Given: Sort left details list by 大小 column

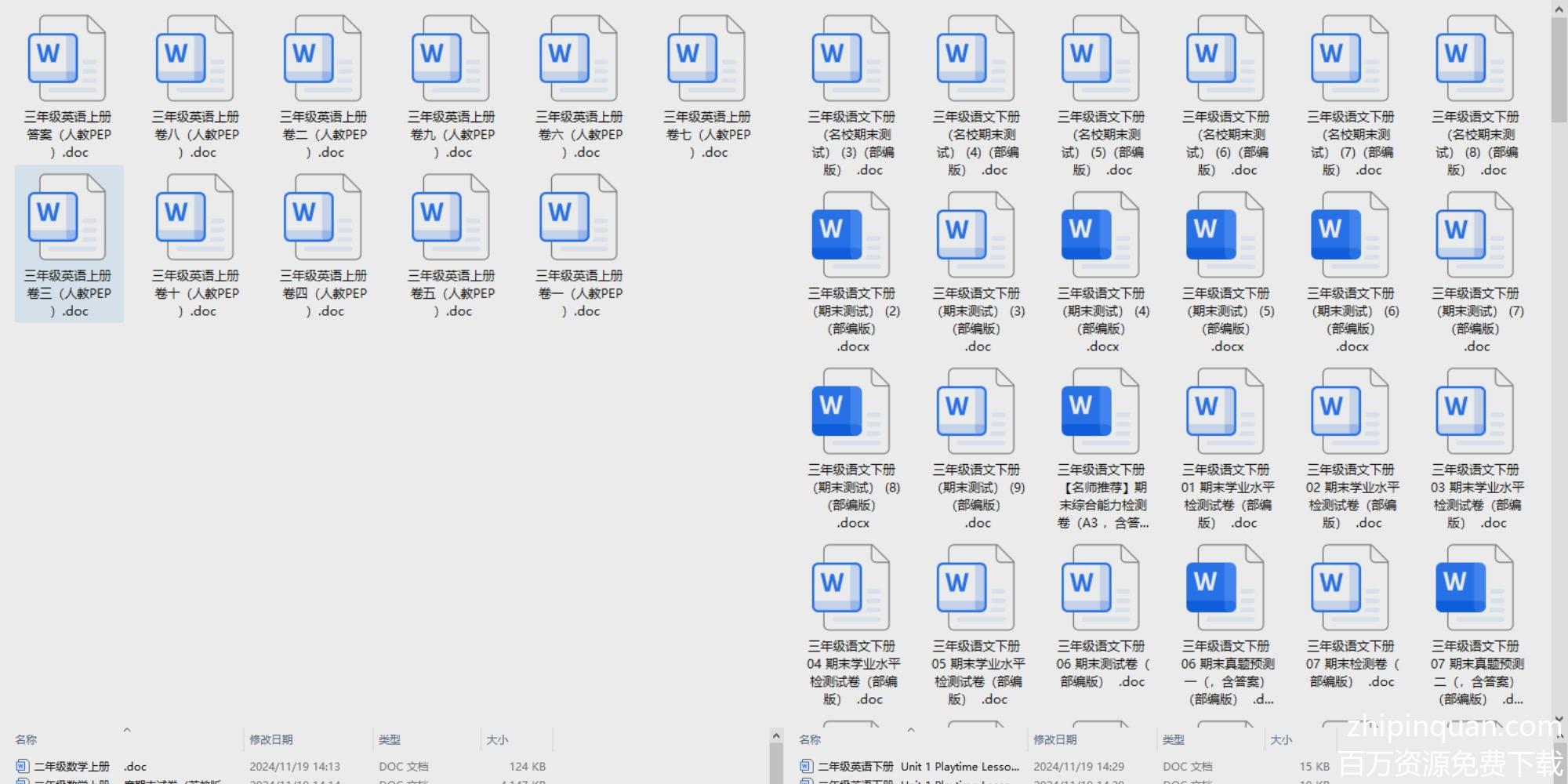Looking at the screenshot, I should (497, 739).
